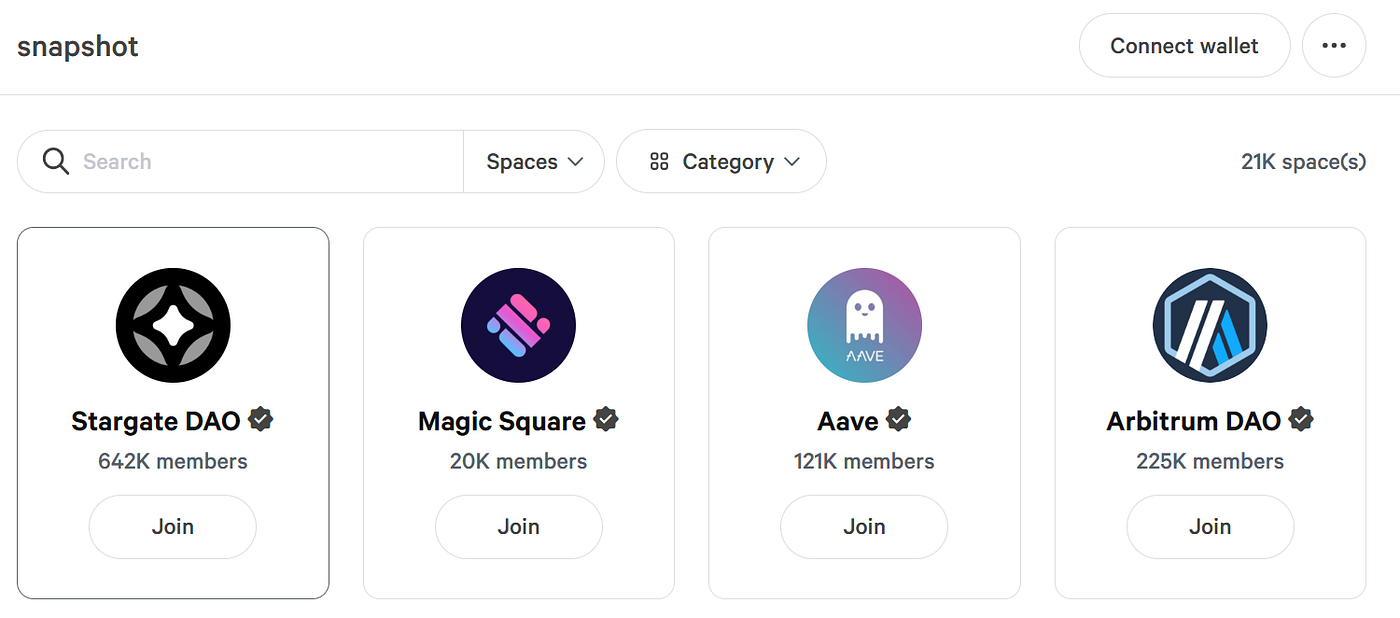Click the verified badge beside Aave
The image size is (1400, 618).
click(899, 419)
